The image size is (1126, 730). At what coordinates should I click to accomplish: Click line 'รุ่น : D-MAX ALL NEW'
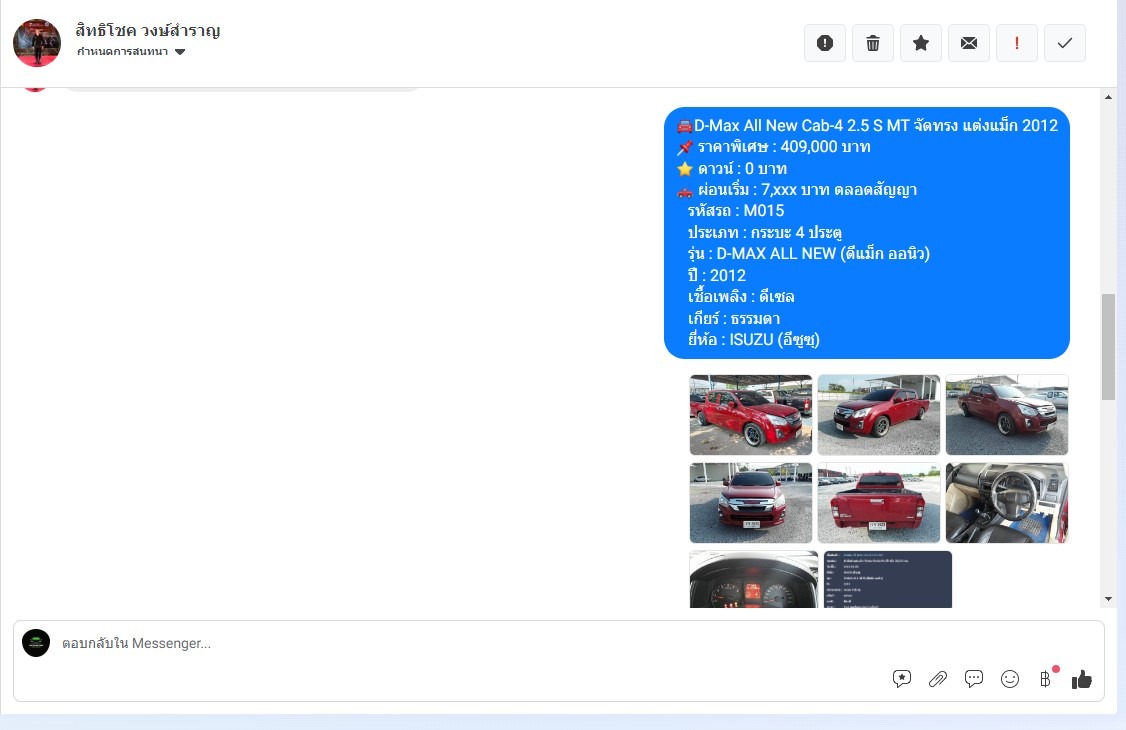(x=809, y=253)
